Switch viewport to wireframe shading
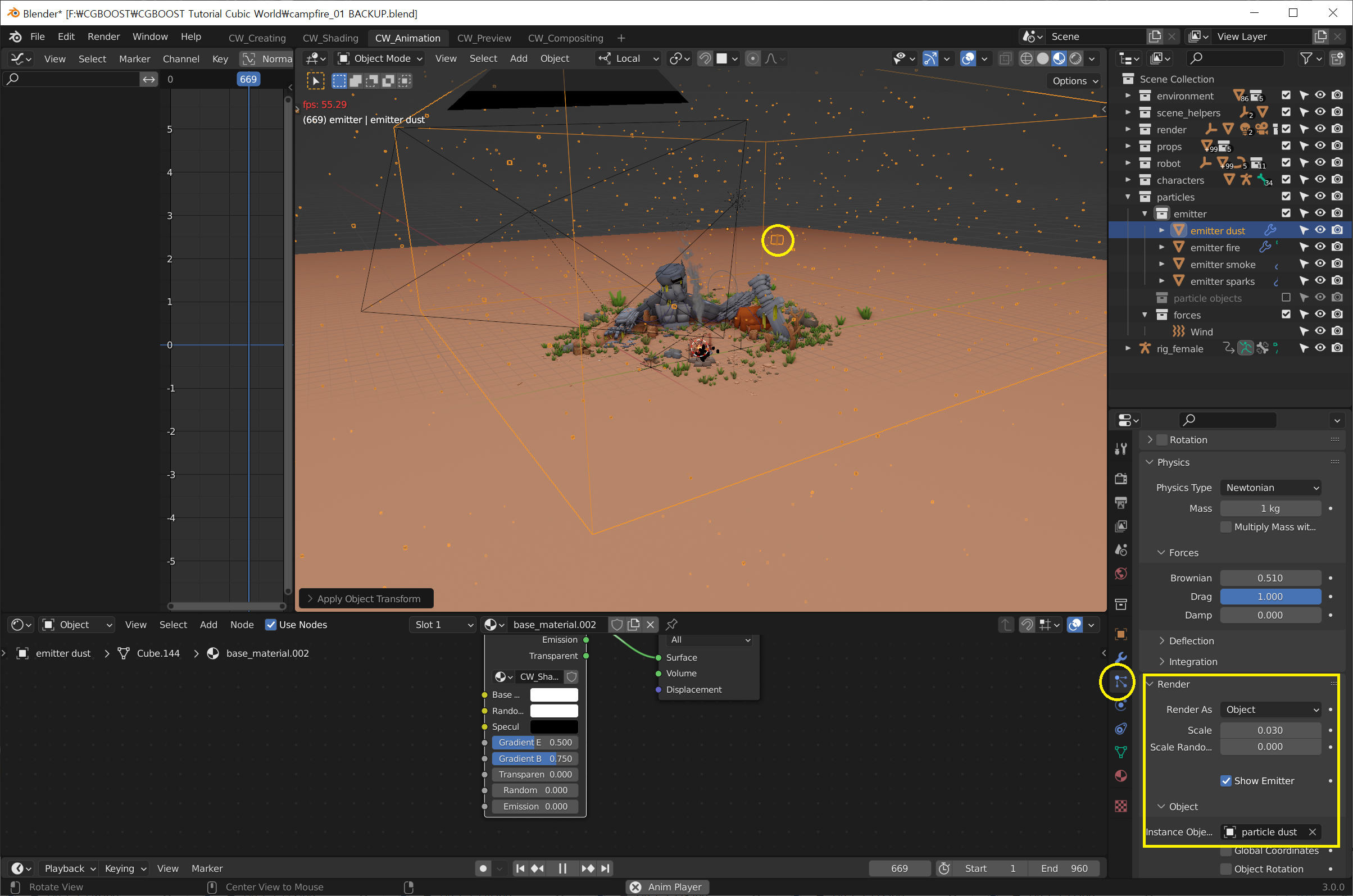 coord(1026,58)
